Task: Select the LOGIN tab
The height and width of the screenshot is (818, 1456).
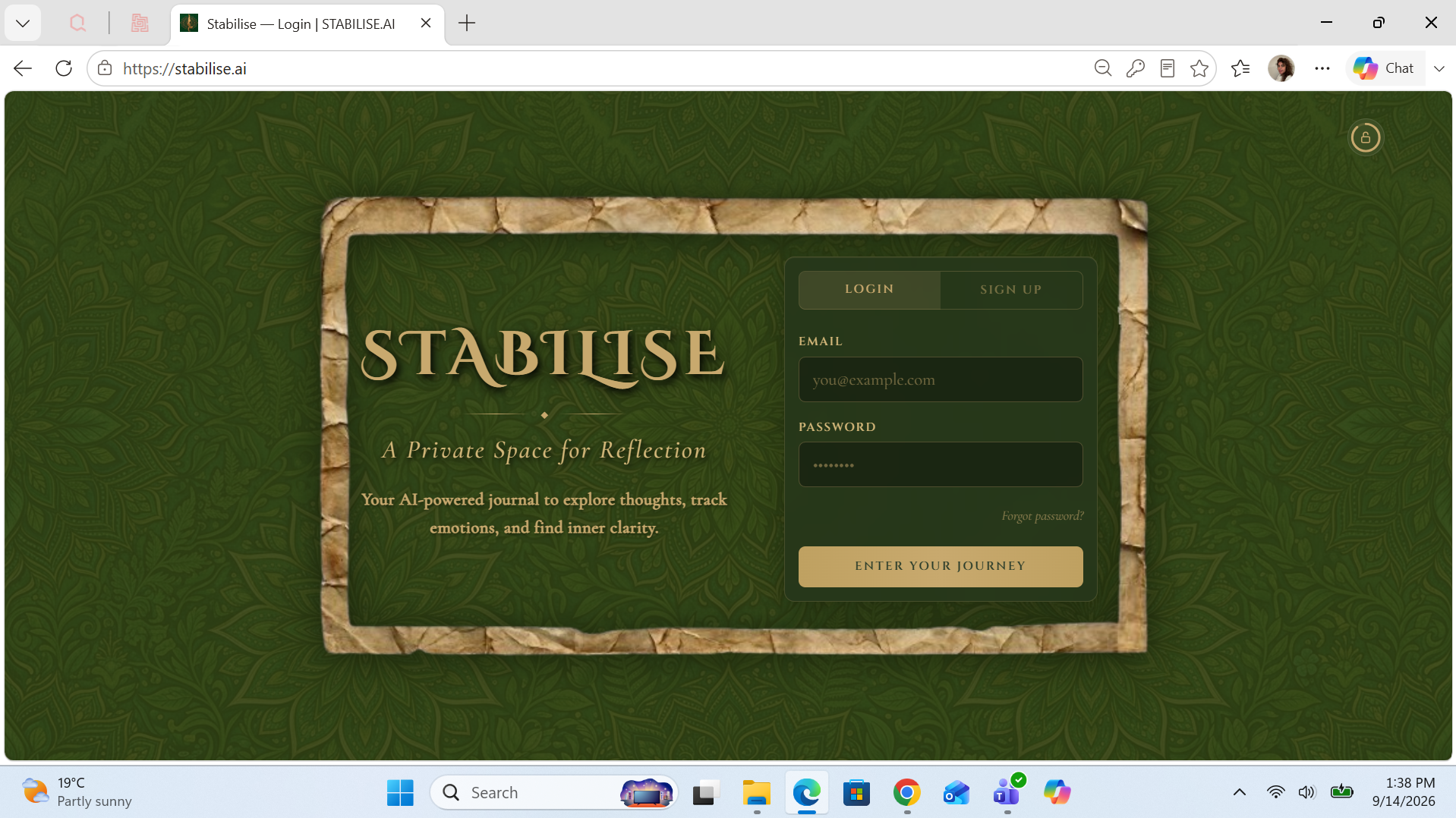Action: point(869,290)
